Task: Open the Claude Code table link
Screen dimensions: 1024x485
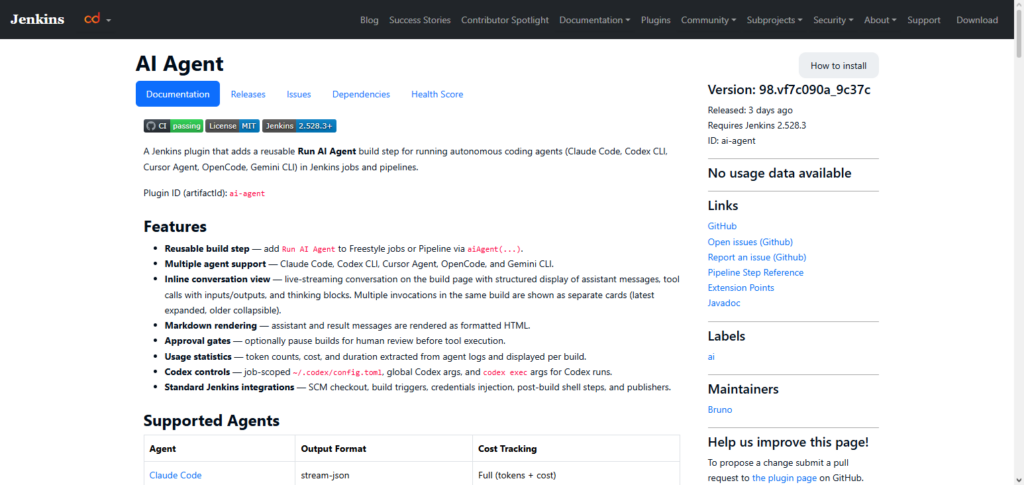Action: [176, 475]
